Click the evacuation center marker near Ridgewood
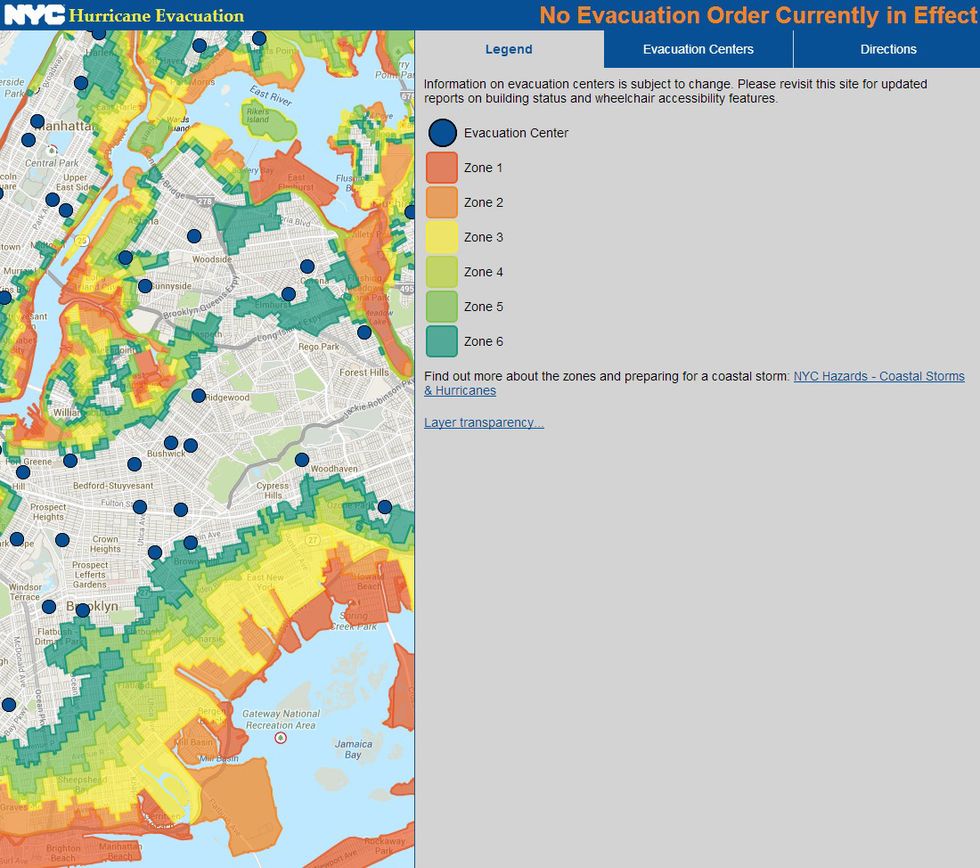 click(x=198, y=396)
